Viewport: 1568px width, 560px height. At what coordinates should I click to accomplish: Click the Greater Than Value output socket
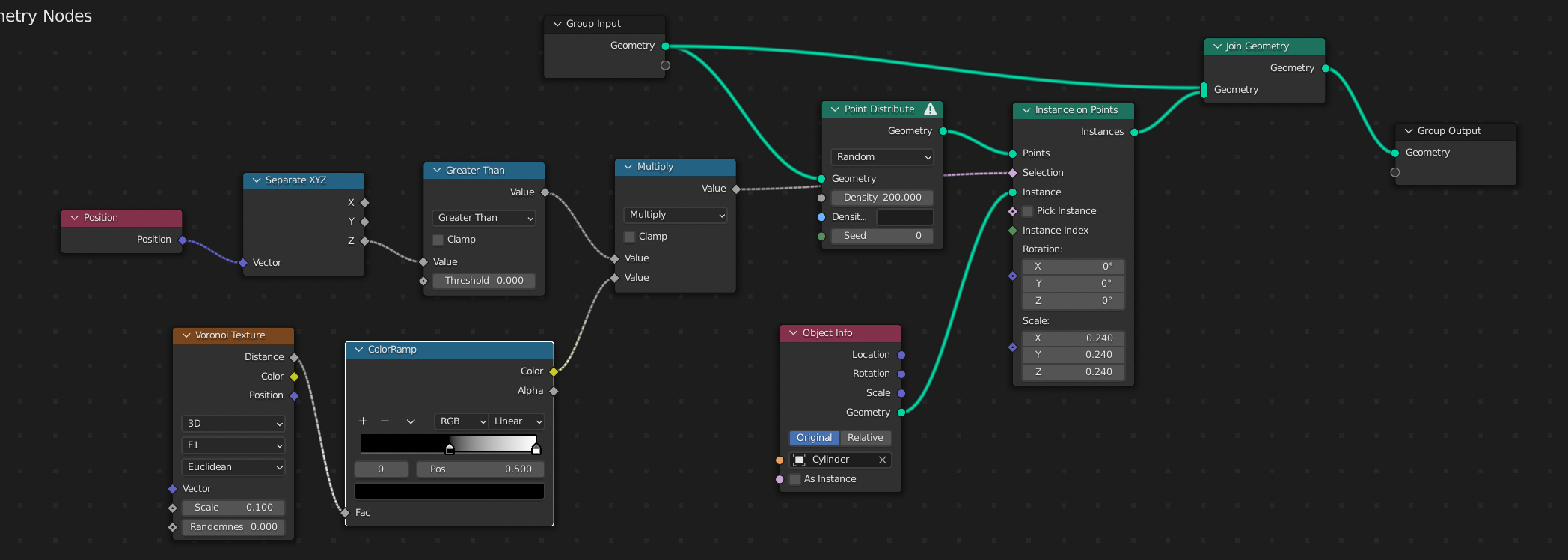coord(545,192)
